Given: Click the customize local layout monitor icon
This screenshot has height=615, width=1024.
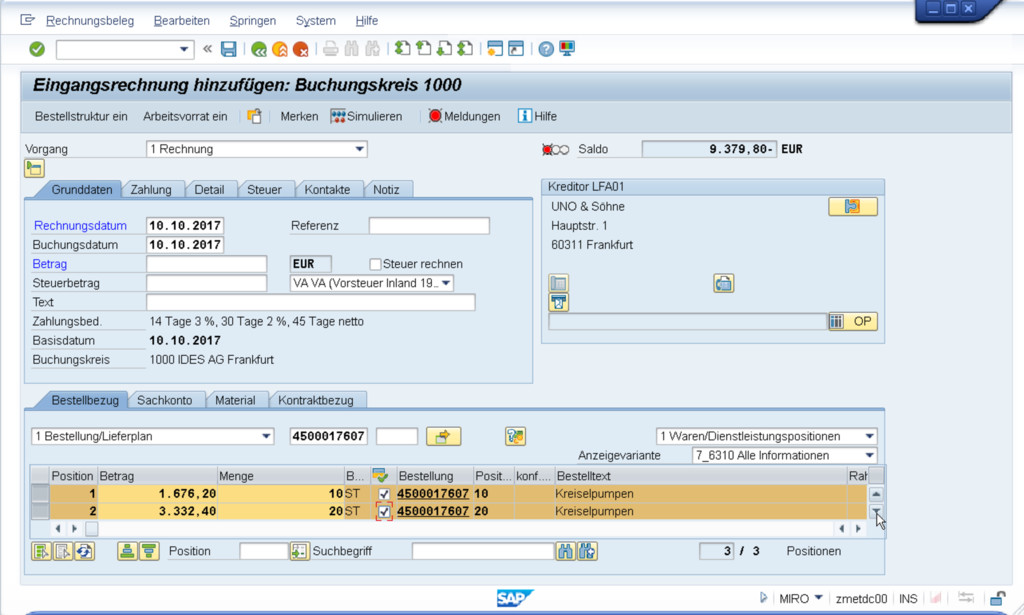Looking at the screenshot, I should pyautogui.click(x=567, y=49).
